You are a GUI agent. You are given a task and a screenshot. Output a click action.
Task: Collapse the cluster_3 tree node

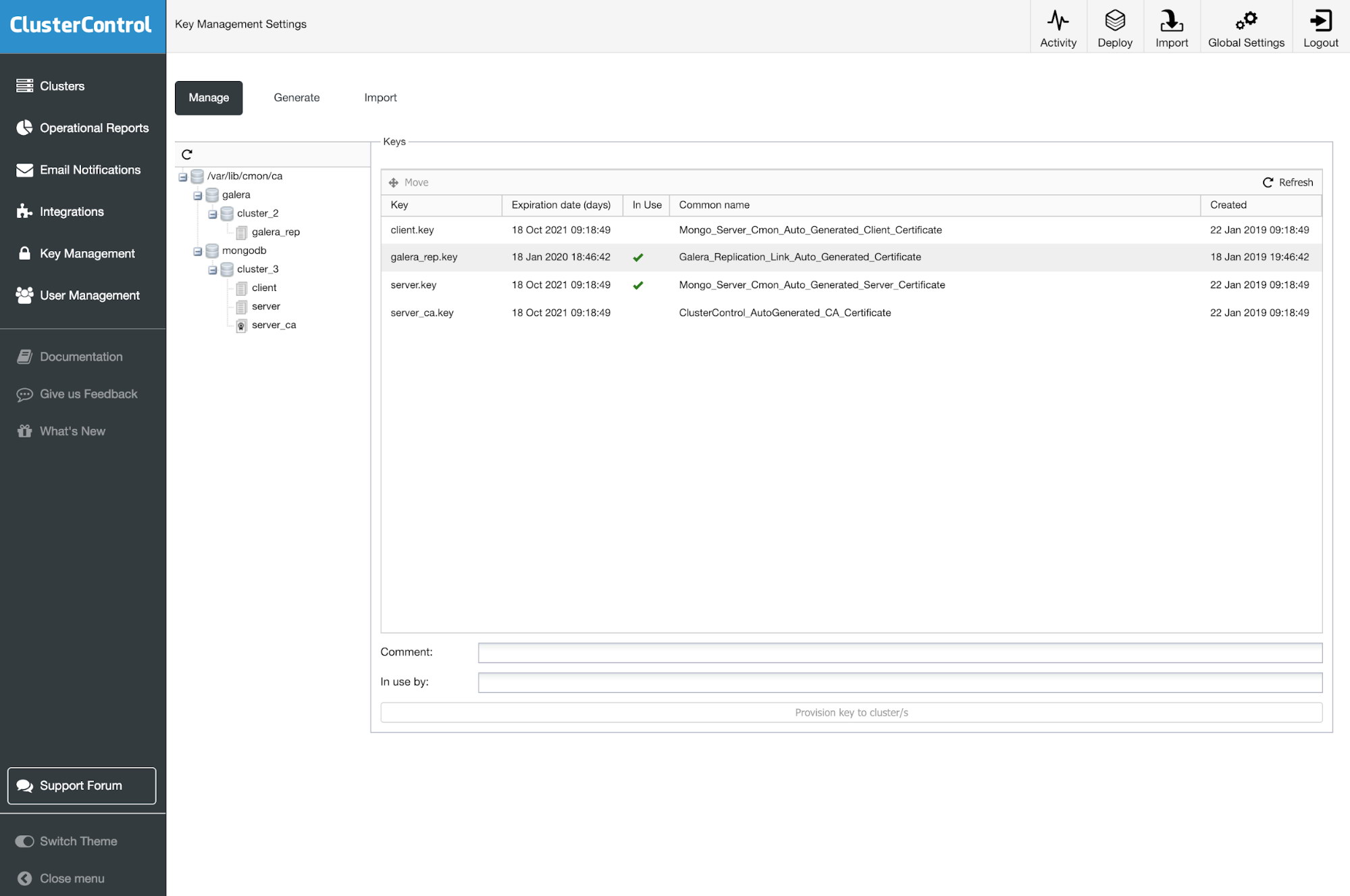click(x=213, y=270)
